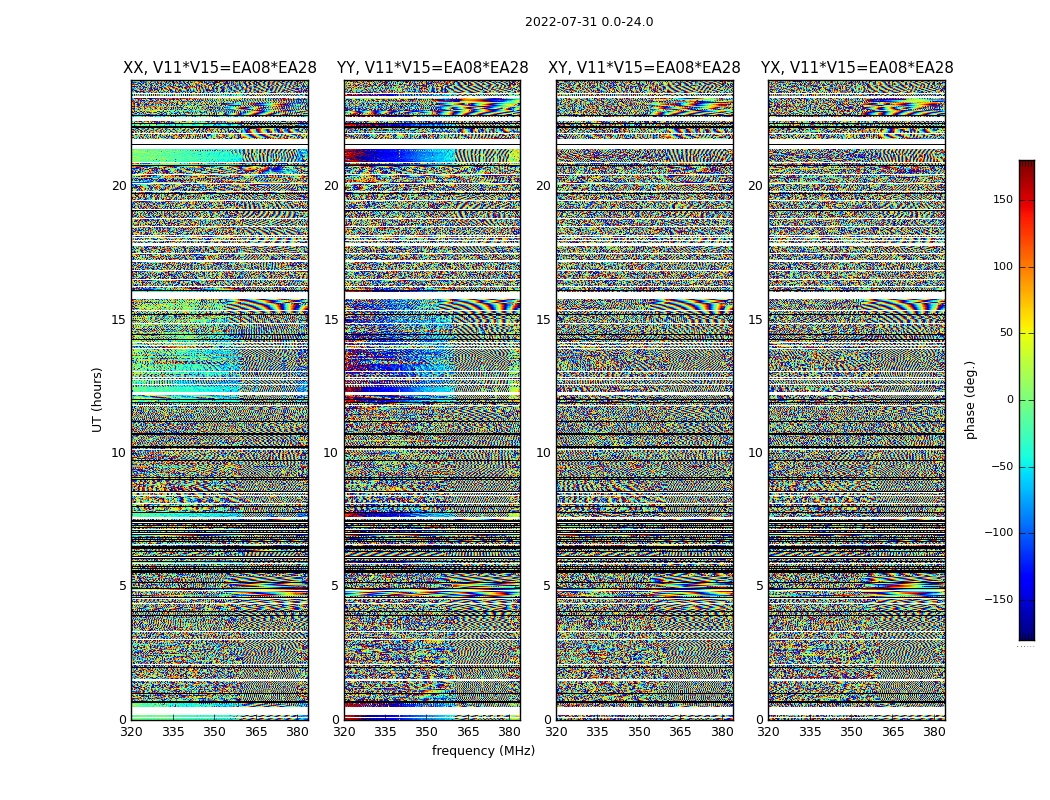This screenshot has width=1050, height=800.
Task: Click the 5-hour tick on XX plot
Action: [123, 586]
